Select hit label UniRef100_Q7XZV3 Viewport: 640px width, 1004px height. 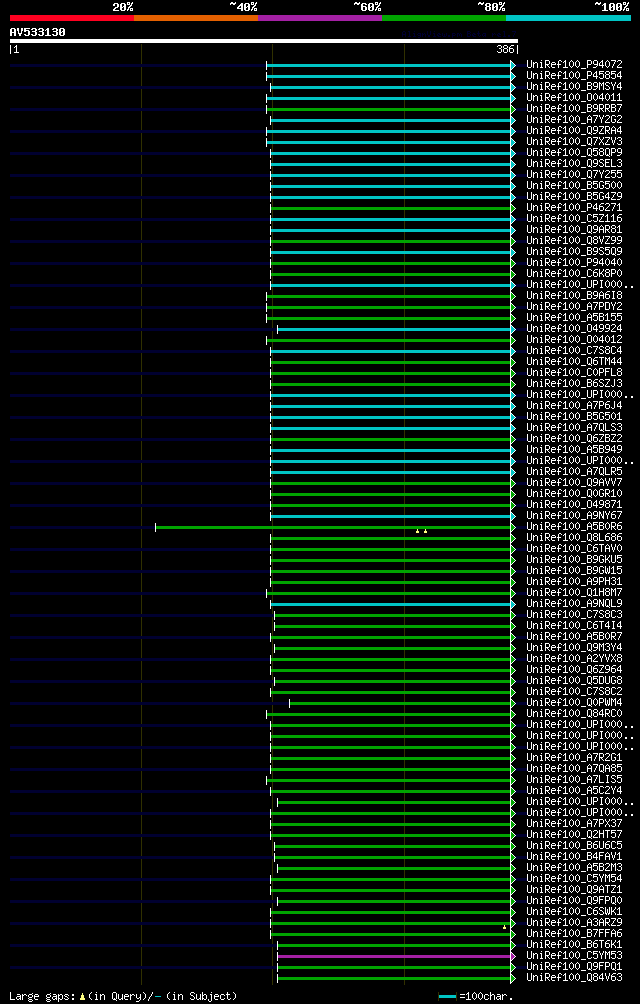click(574, 142)
